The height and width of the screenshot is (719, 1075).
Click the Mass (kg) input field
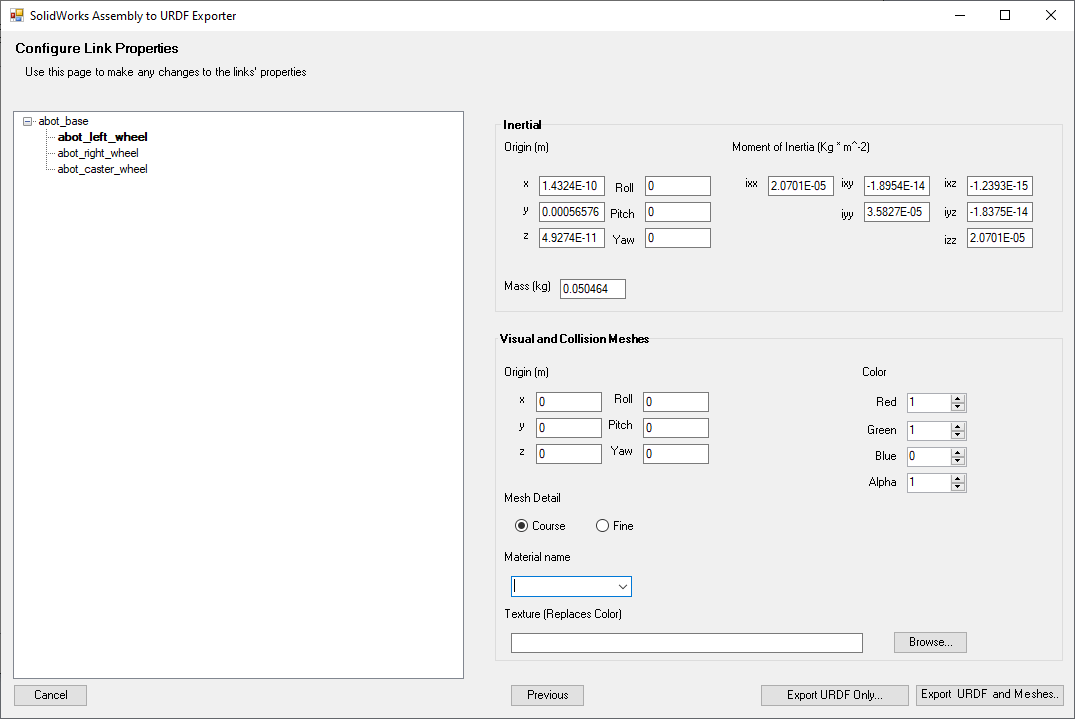tap(592, 289)
